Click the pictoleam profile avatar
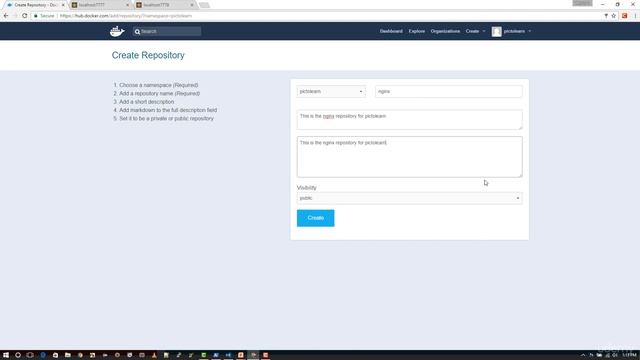640x360 pixels. click(x=496, y=31)
